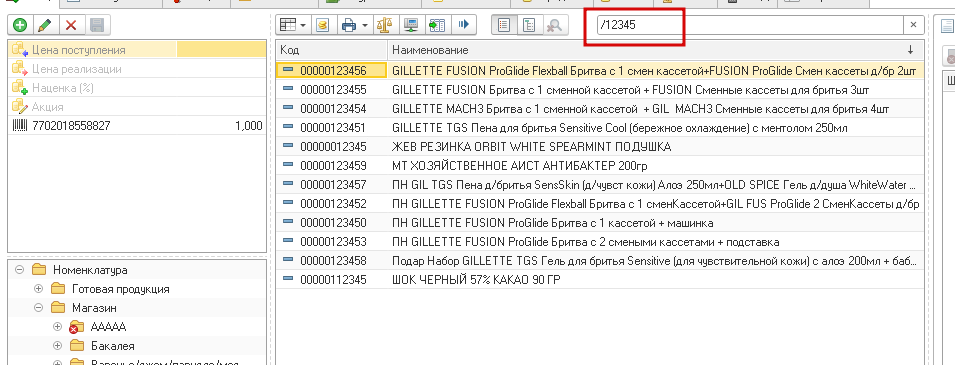Click the cancel search magnifier icon

point(555,25)
